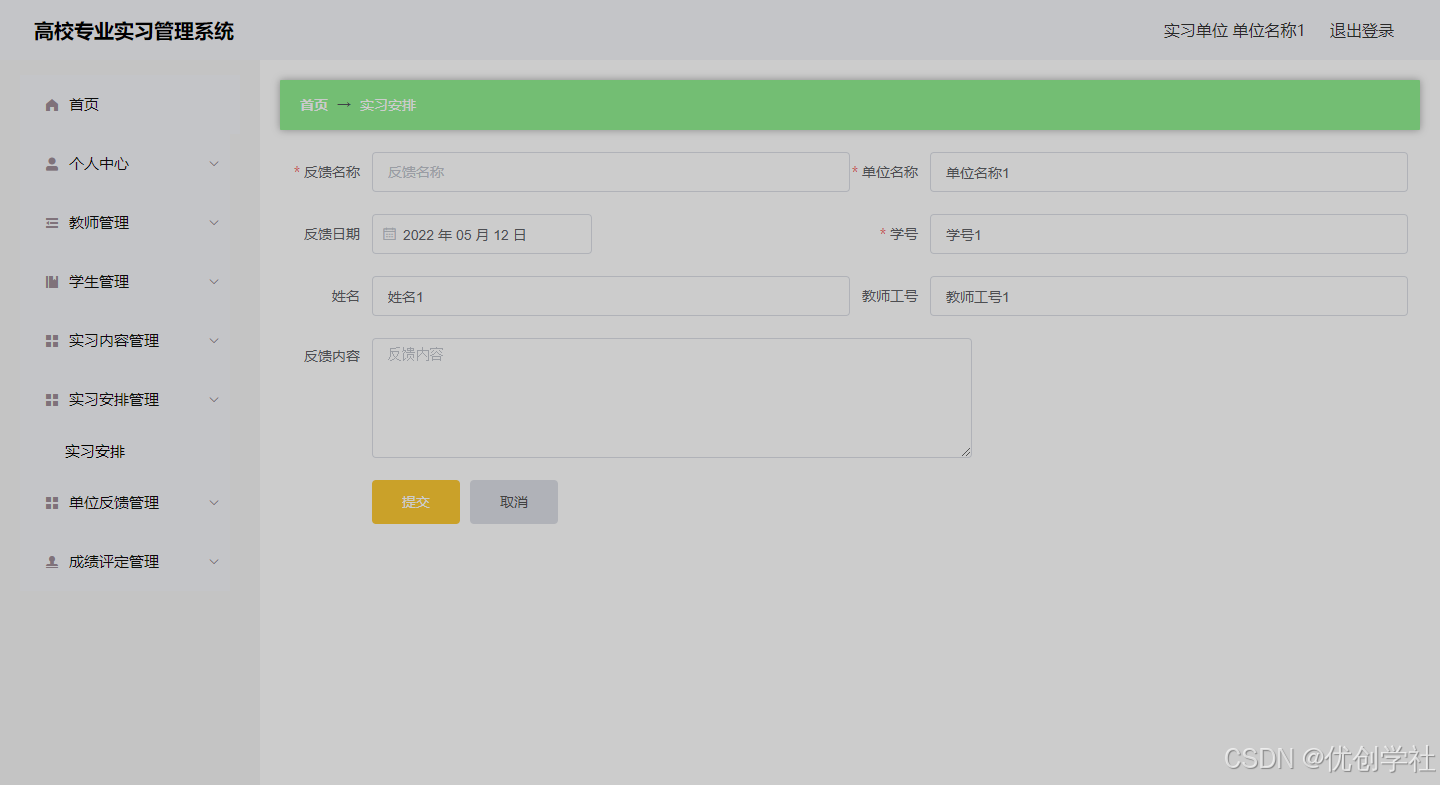The width and height of the screenshot is (1440, 785).
Task: Go to 首页 in the breadcrumb
Action: click(314, 105)
